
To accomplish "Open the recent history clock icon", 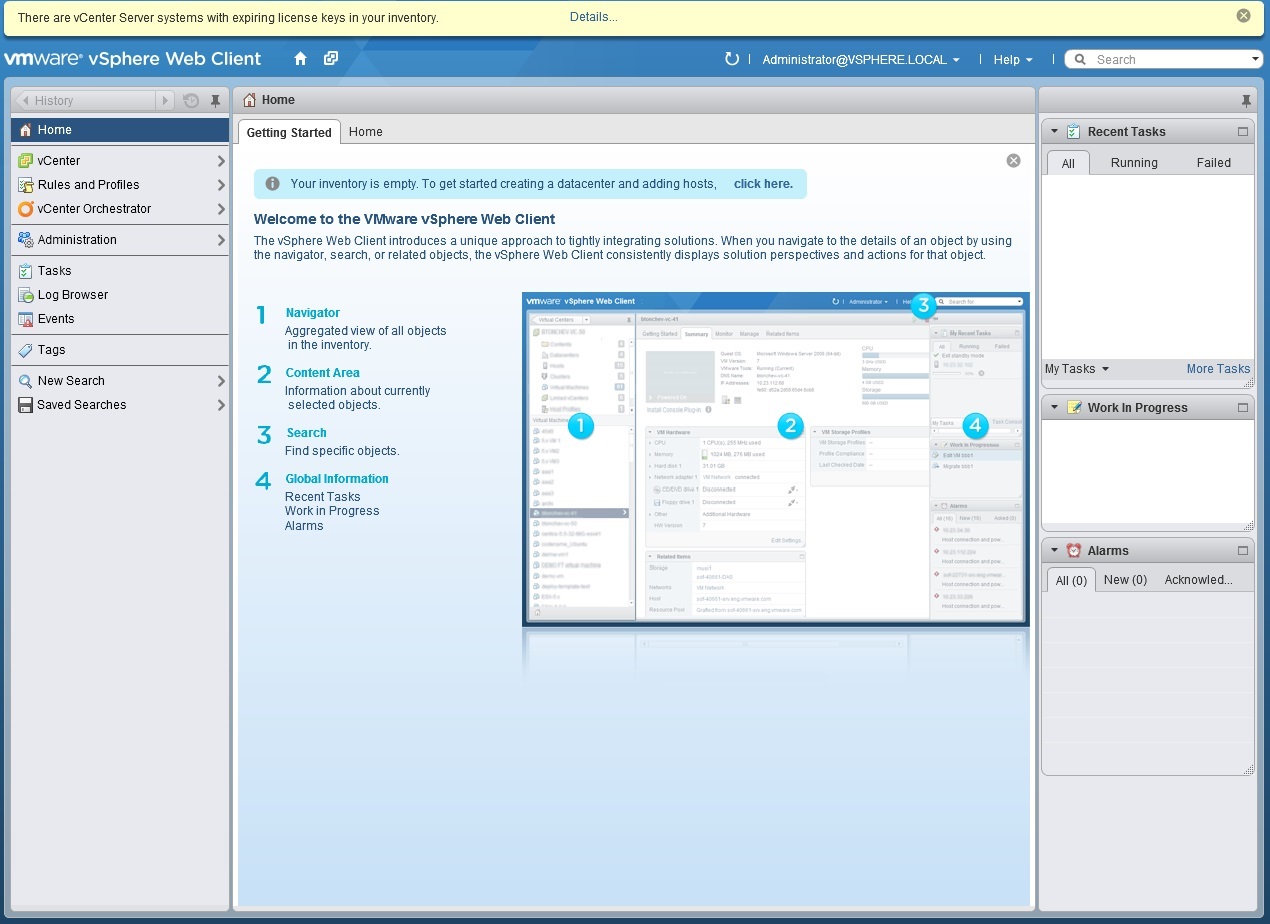I will click(x=191, y=100).
